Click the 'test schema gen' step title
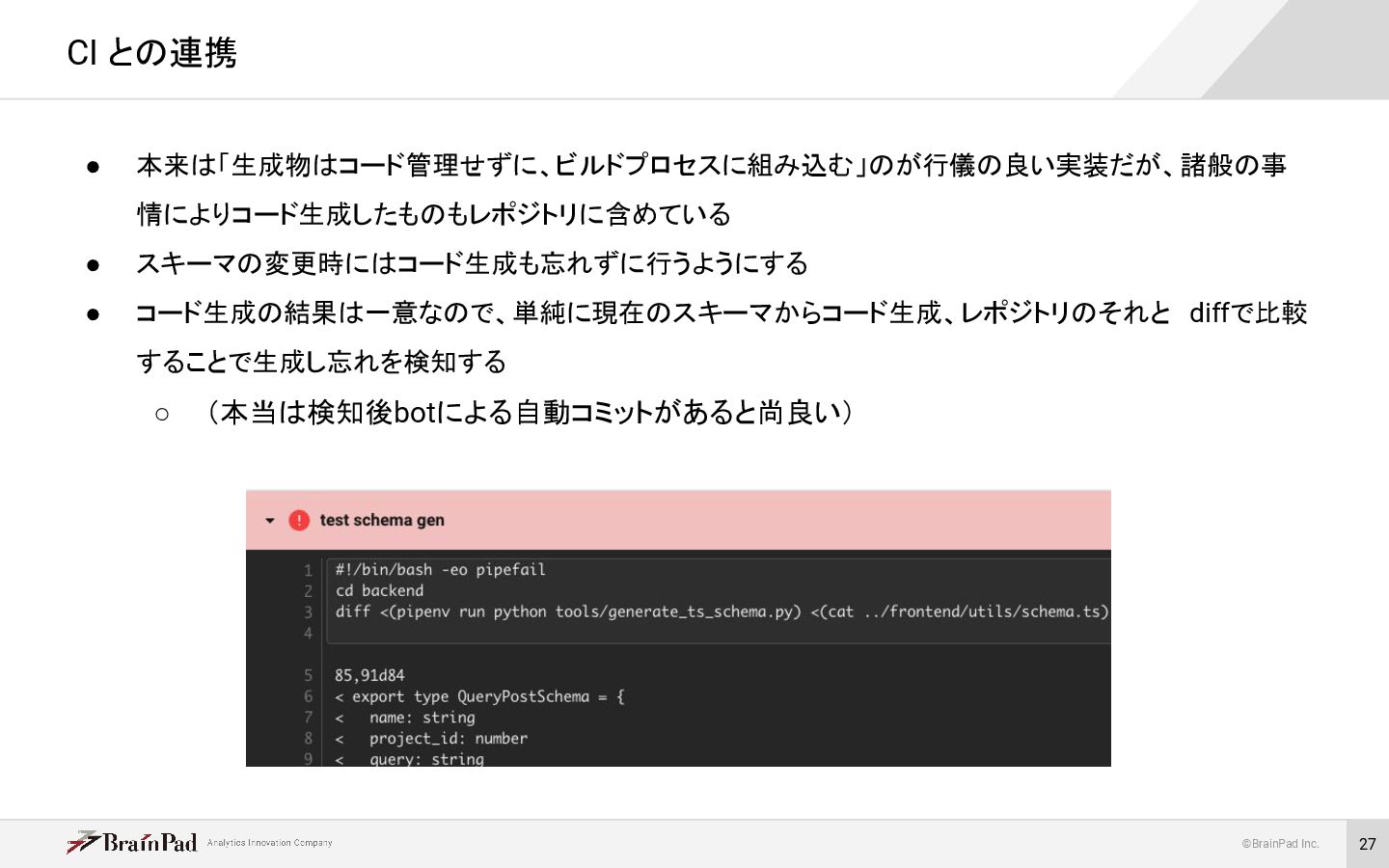This screenshot has width=1389, height=868. point(382,520)
